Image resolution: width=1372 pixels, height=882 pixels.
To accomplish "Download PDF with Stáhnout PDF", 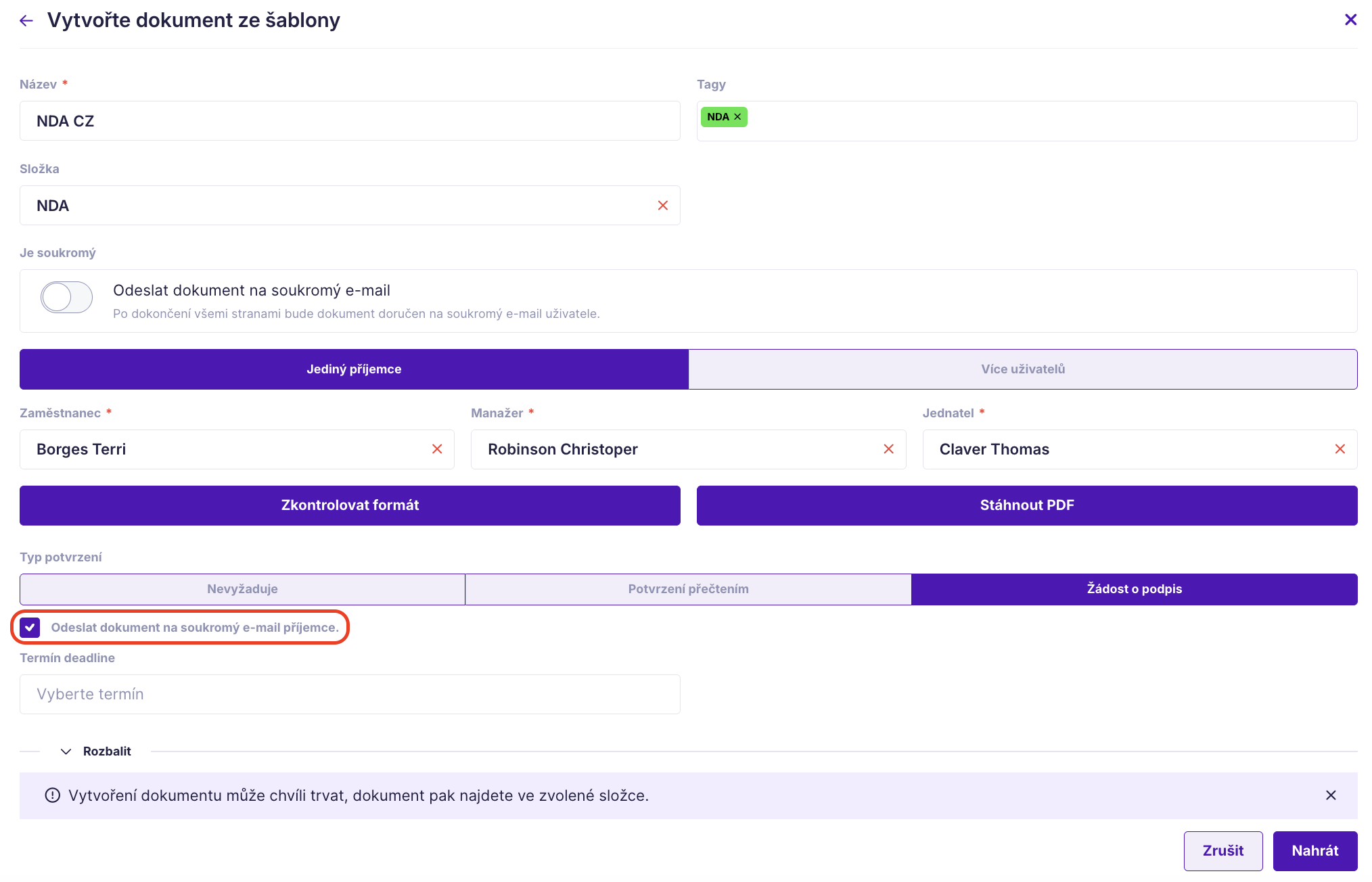I will click(1026, 505).
